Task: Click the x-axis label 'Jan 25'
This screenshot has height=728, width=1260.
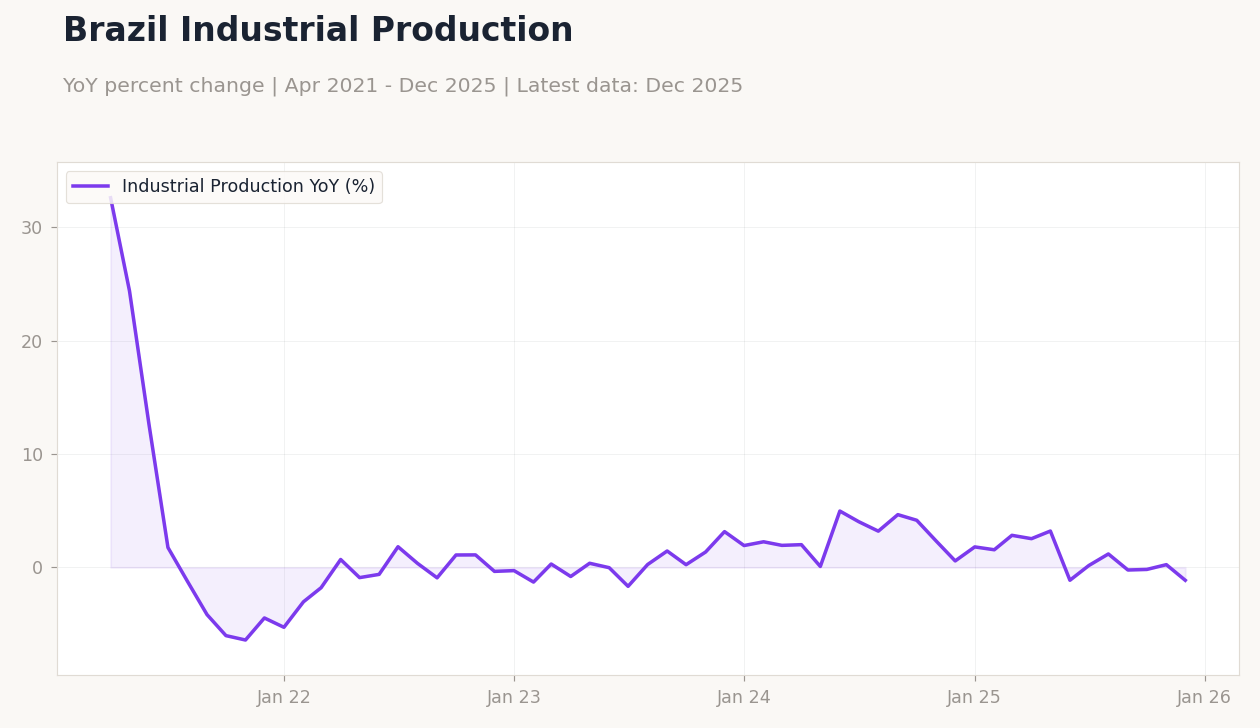Action: pos(974,698)
